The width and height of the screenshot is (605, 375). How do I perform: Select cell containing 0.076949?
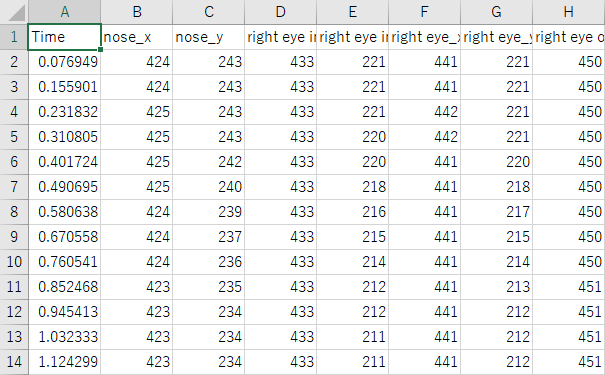[64, 62]
